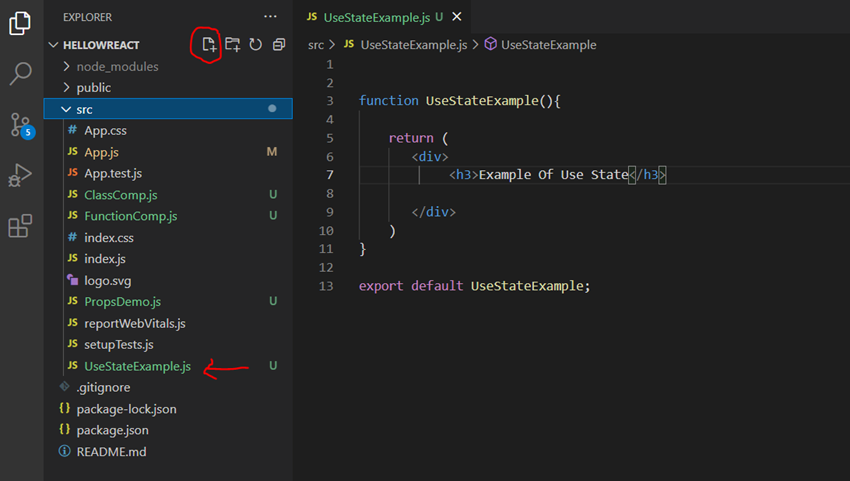This screenshot has height=481, width=850.
Task: Collapse all folders in Explorer
Action: (x=279, y=44)
